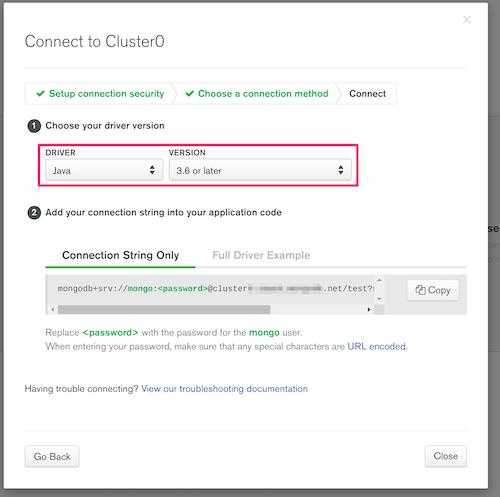Image resolution: width=500 pixels, height=497 pixels.
Task: Go to the Setup connection security step
Action: [x=100, y=94]
